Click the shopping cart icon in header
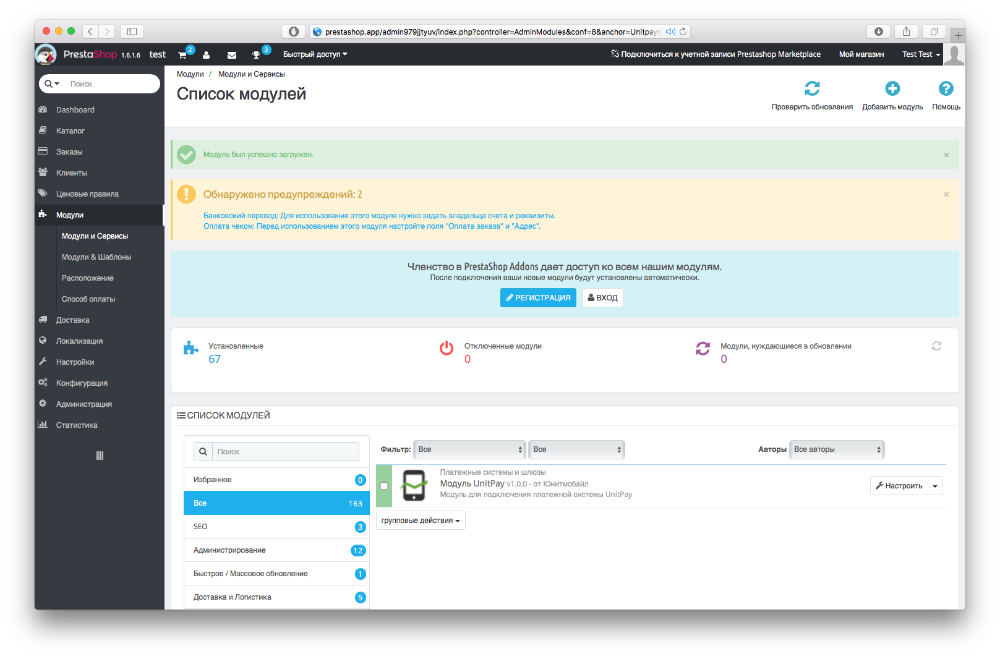Viewport: 1000px width, 659px height. click(183, 54)
